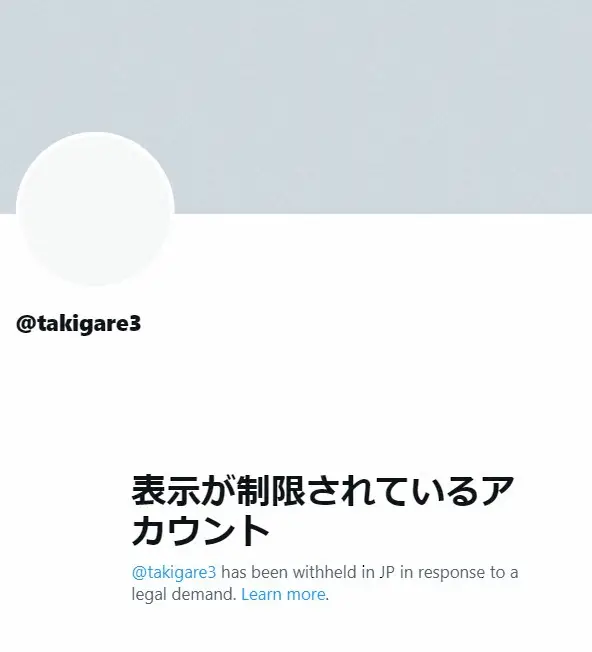Image resolution: width=592 pixels, height=652 pixels.
Task: Click the 'JP' country code text
Action: pyautogui.click(x=387, y=572)
